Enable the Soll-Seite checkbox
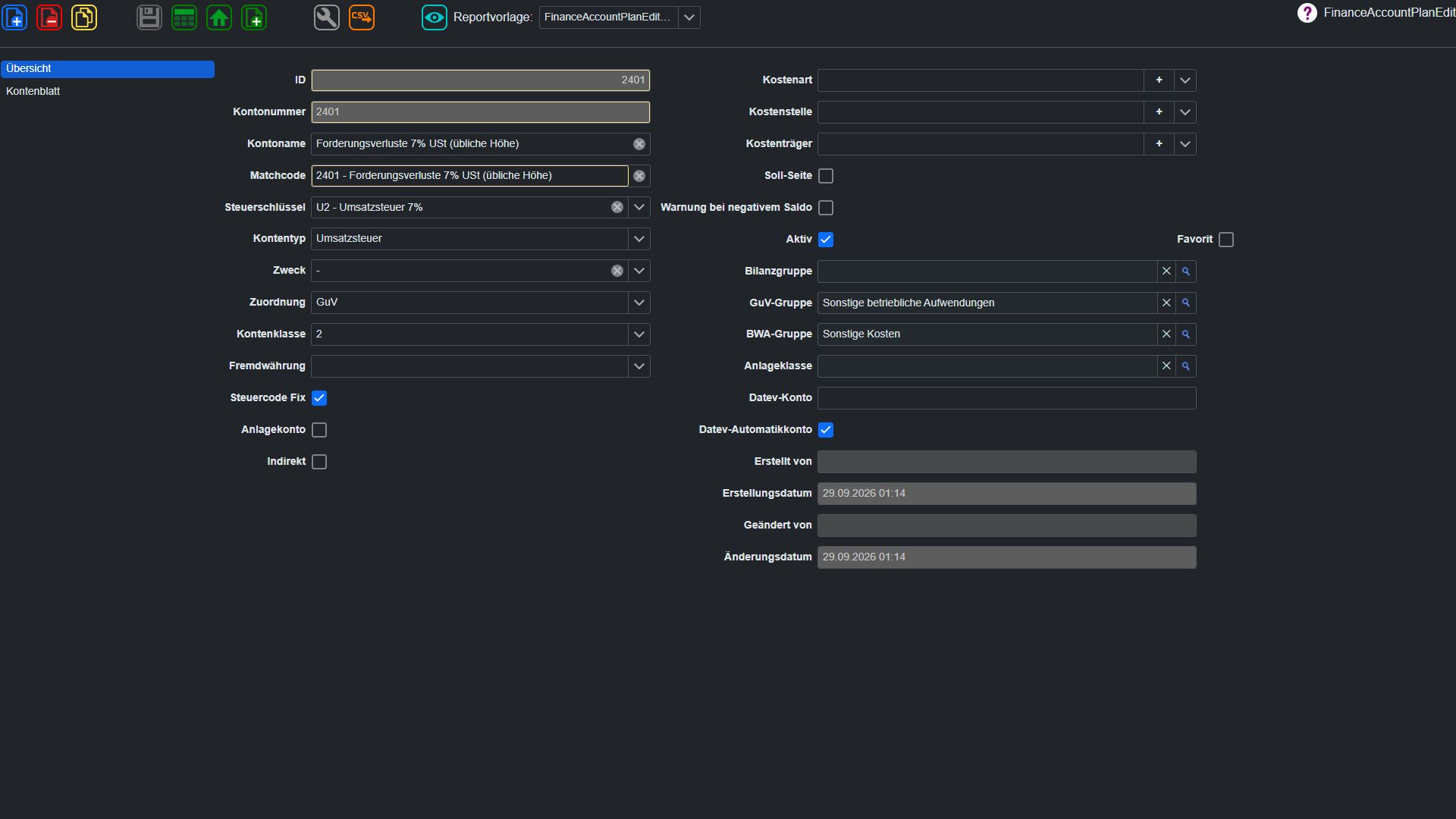 coord(826,176)
